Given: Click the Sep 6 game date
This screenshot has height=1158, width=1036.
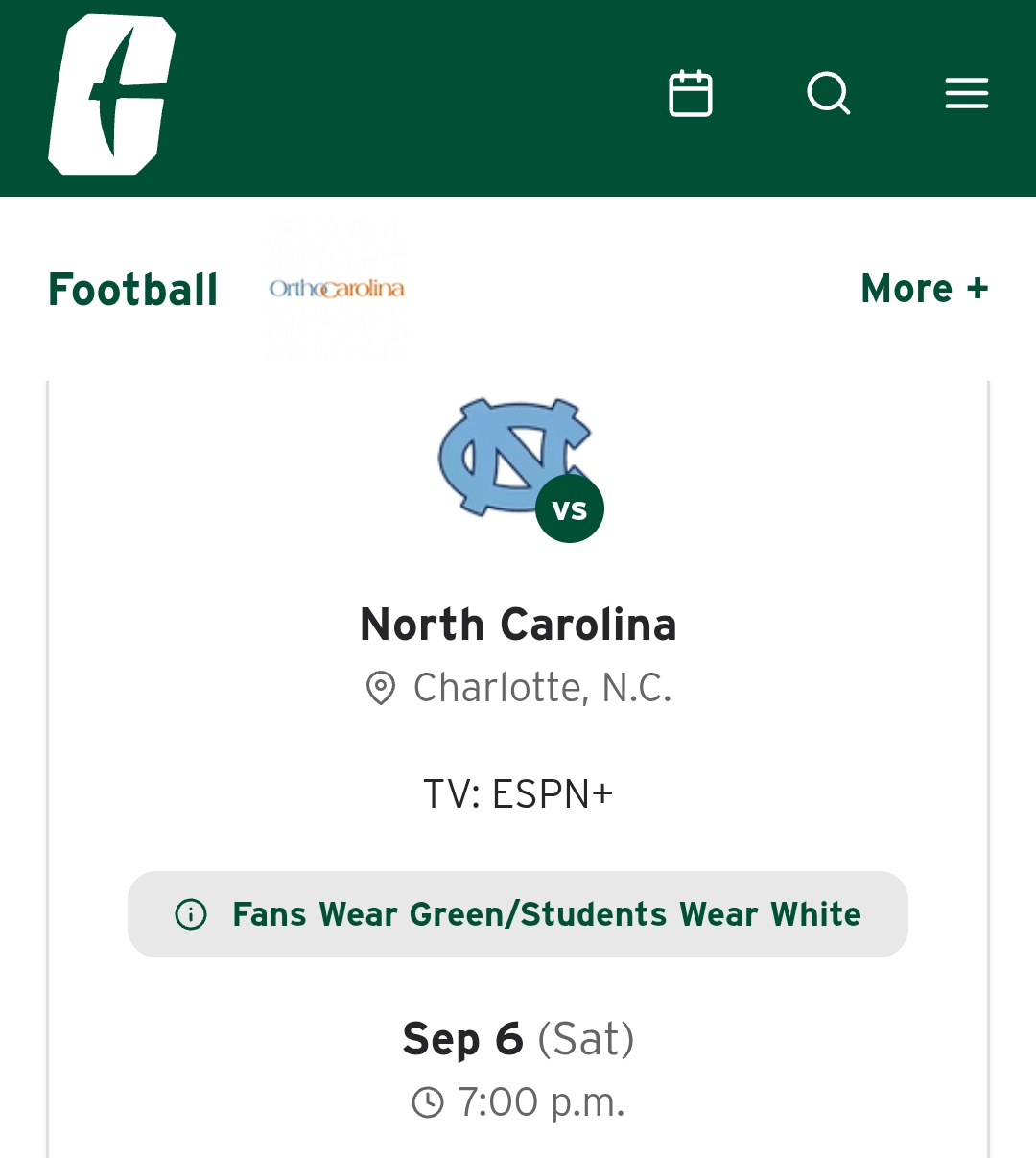Looking at the screenshot, I should (x=463, y=1039).
